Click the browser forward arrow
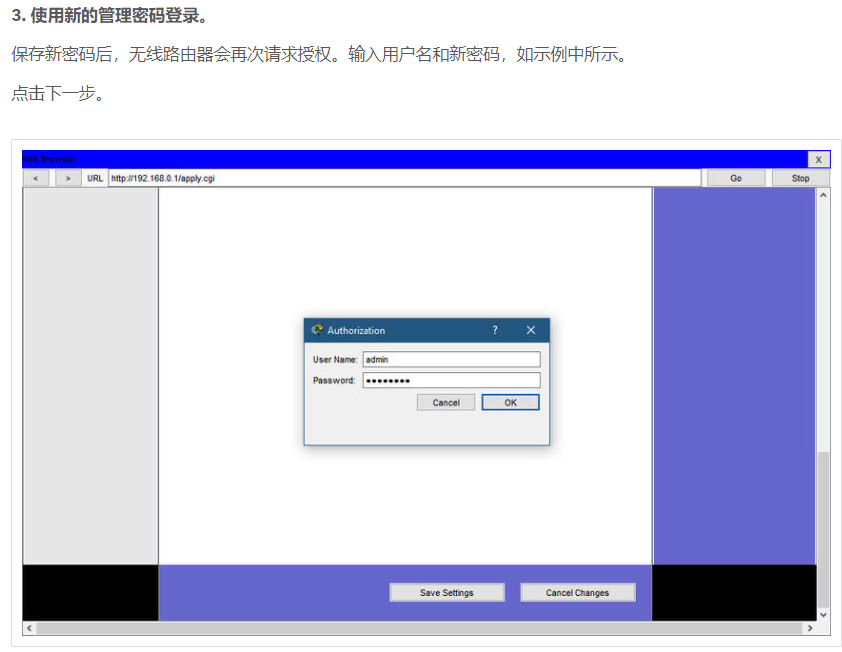The width and height of the screenshot is (842, 652). [67, 177]
